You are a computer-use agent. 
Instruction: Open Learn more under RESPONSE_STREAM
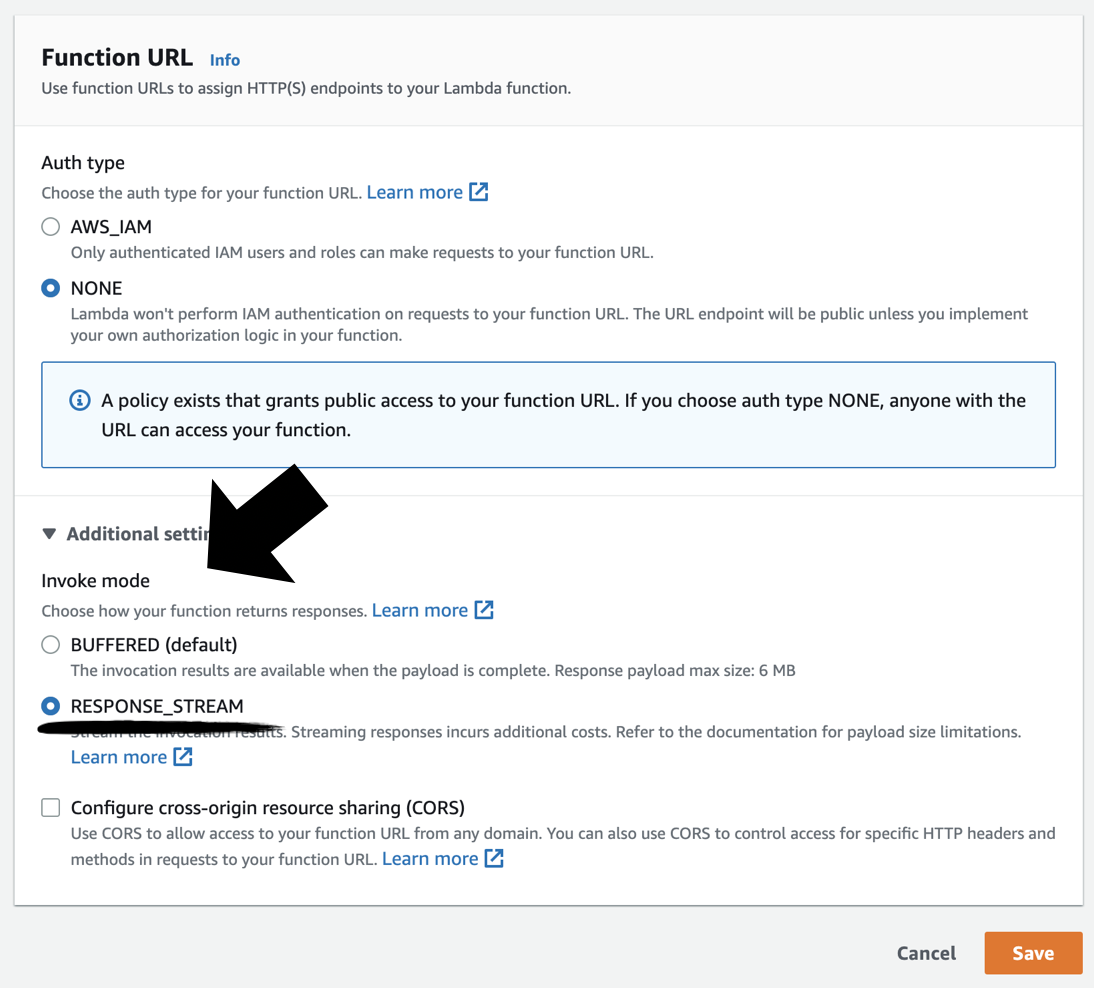tap(118, 757)
